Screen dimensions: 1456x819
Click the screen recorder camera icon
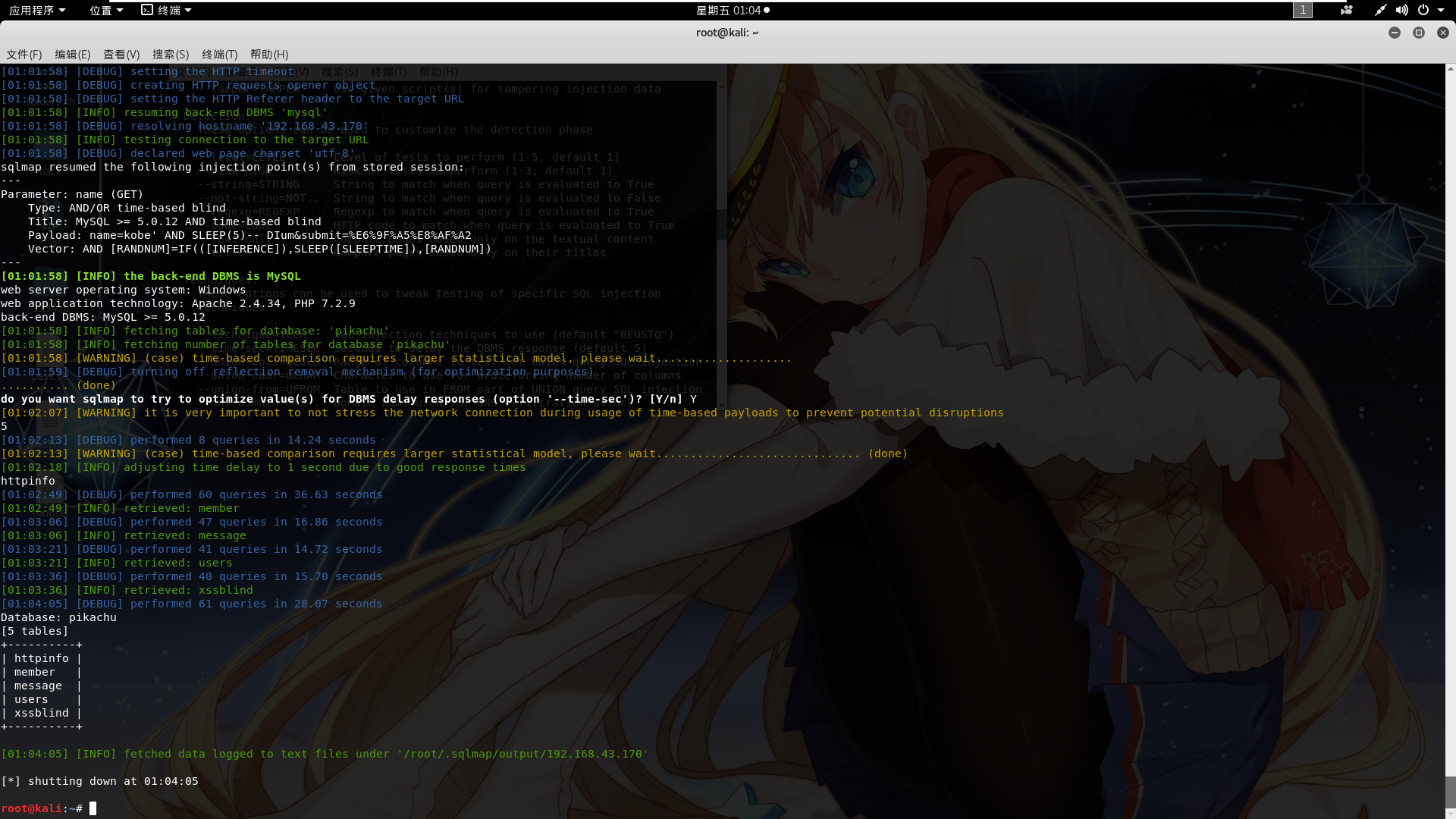click(1347, 10)
